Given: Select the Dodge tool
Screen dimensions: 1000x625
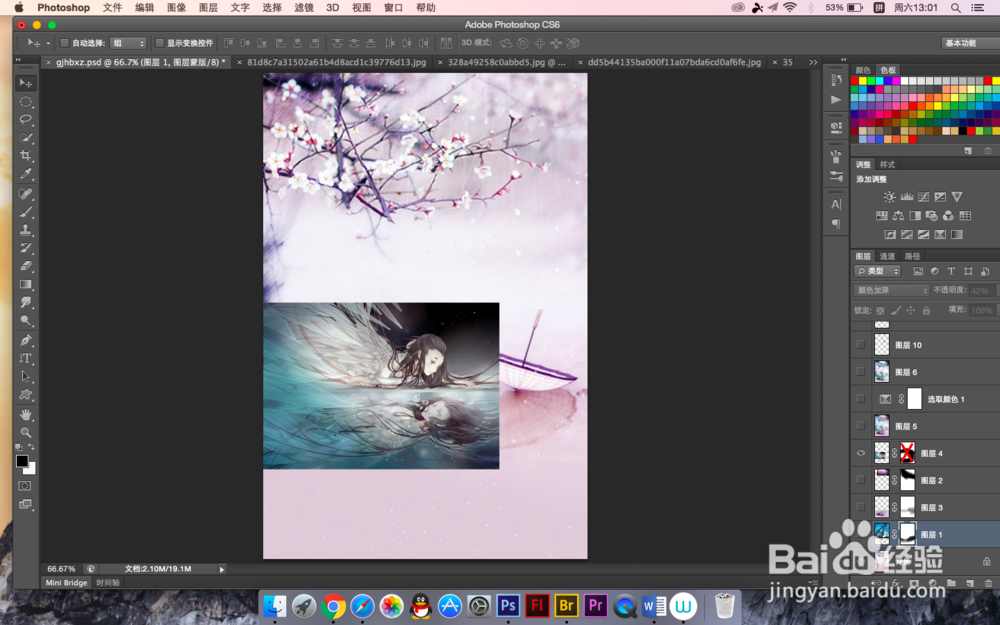Looking at the screenshot, I should (26, 320).
